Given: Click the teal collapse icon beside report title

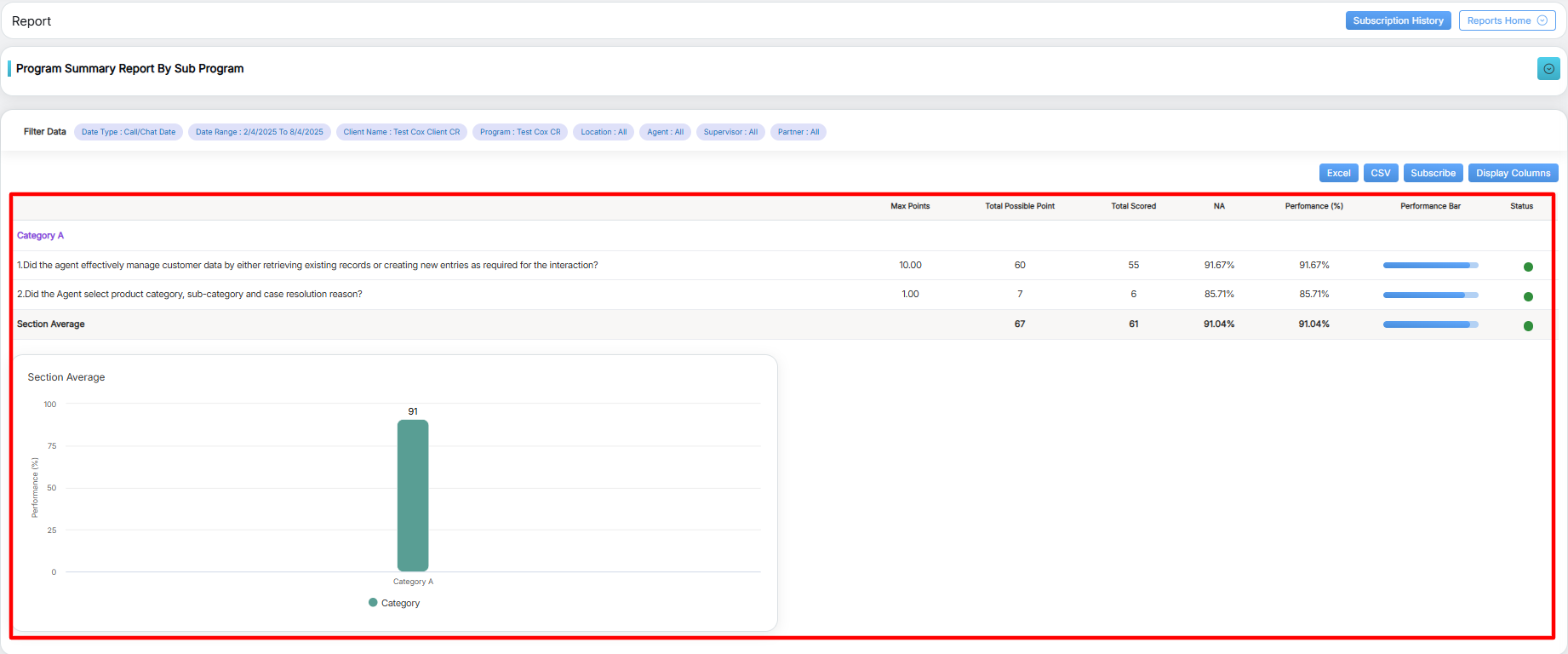Looking at the screenshot, I should point(1548,69).
